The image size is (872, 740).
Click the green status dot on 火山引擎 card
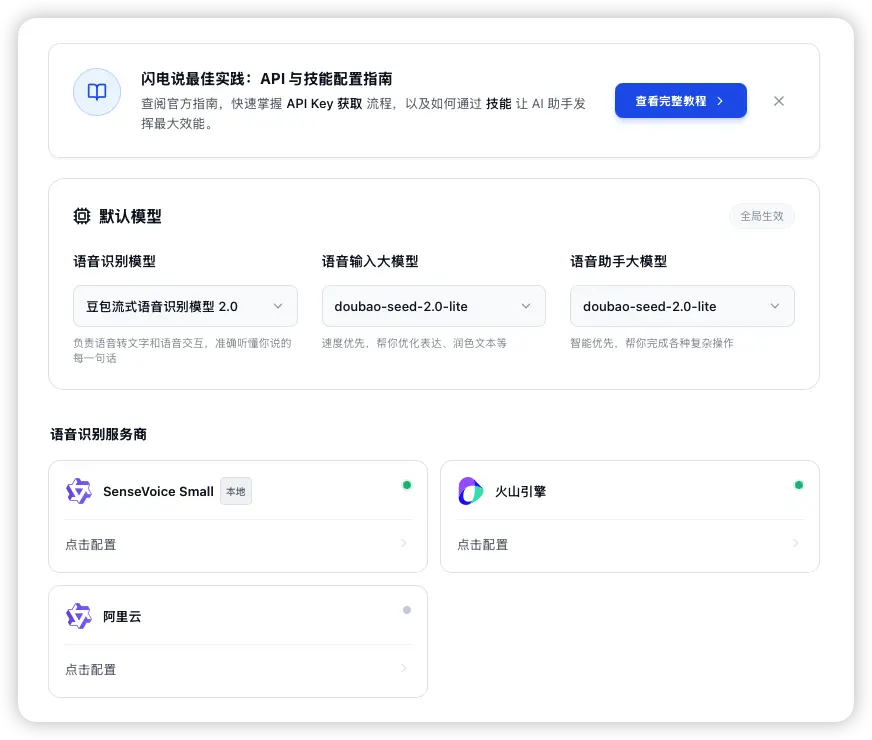(799, 485)
